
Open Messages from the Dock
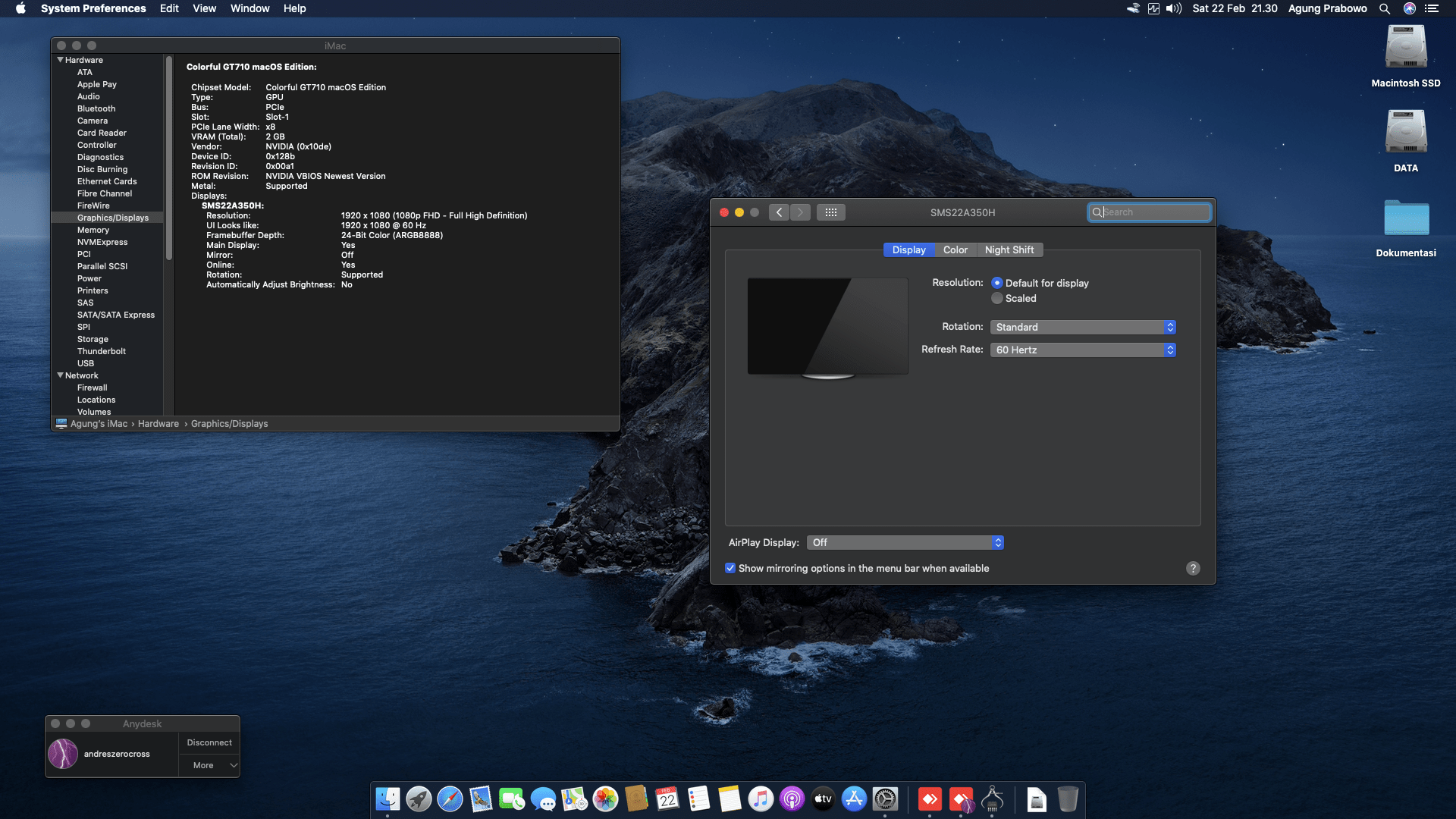coord(543,799)
